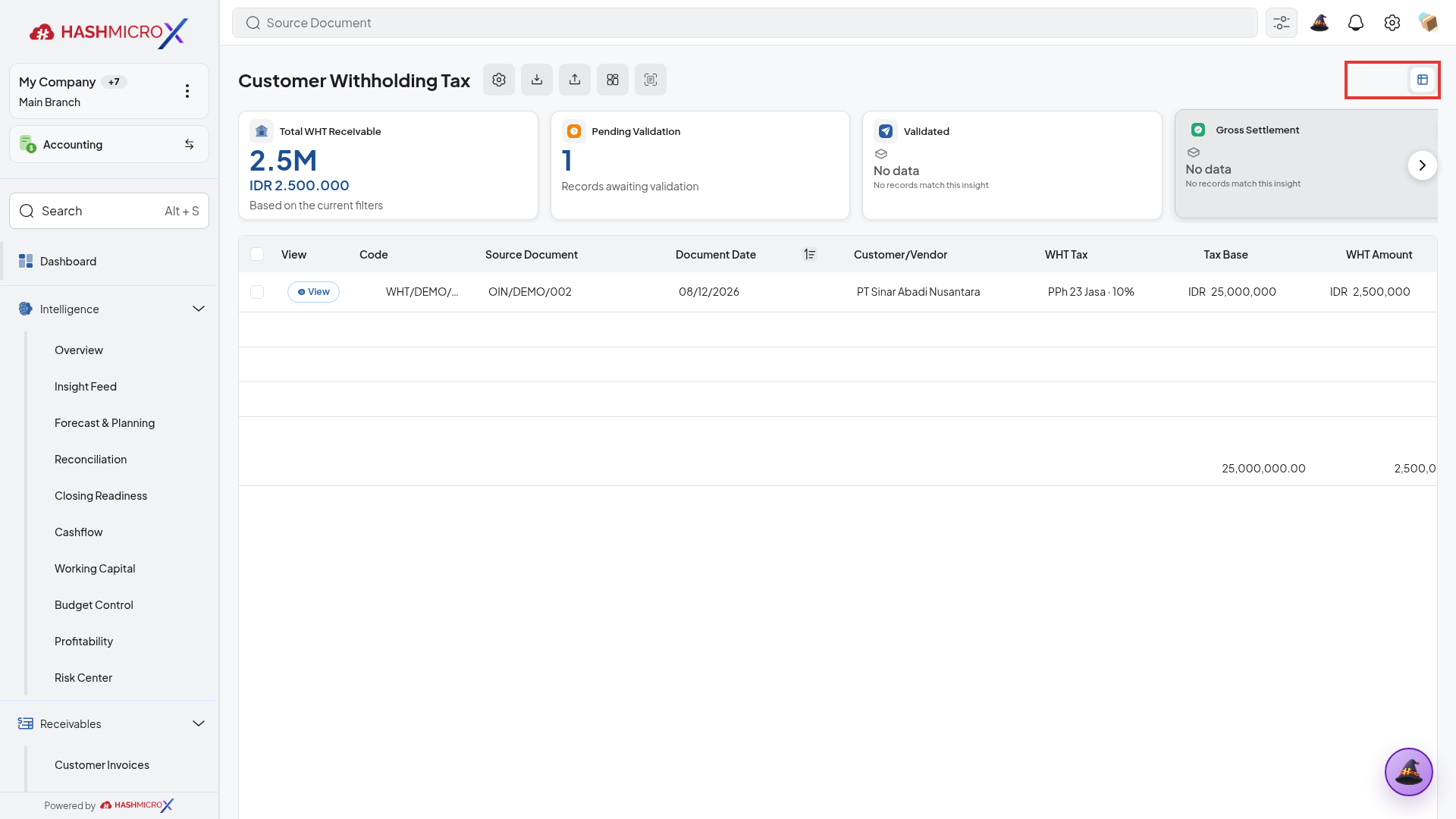Click the download/import icon in title toolbar
The image size is (1456, 819).
click(537, 80)
